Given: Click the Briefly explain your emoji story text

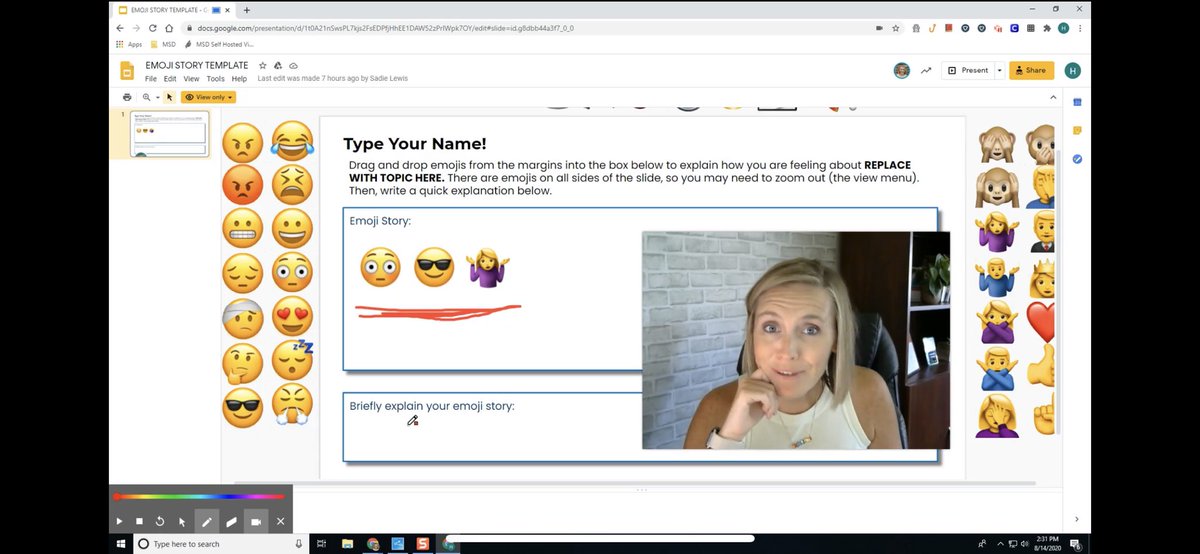Looking at the screenshot, I should pyautogui.click(x=432, y=406).
